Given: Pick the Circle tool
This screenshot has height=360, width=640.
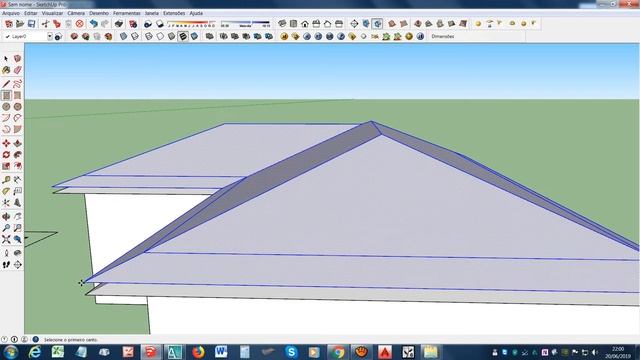Looking at the screenshot, I should (6, 107).
